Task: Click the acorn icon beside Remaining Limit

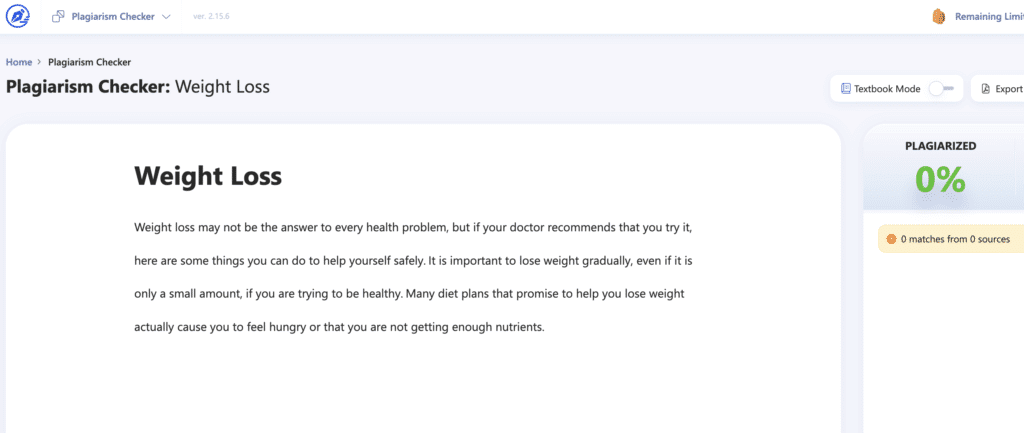Action: [938, 17]
